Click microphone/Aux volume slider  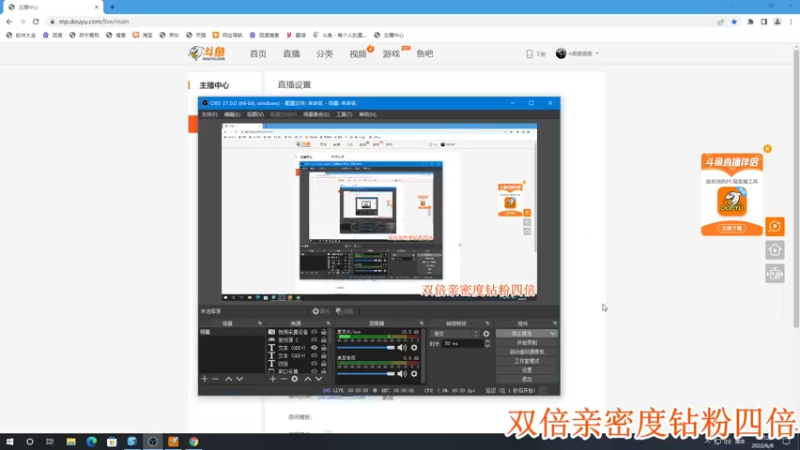click(366, 347)
